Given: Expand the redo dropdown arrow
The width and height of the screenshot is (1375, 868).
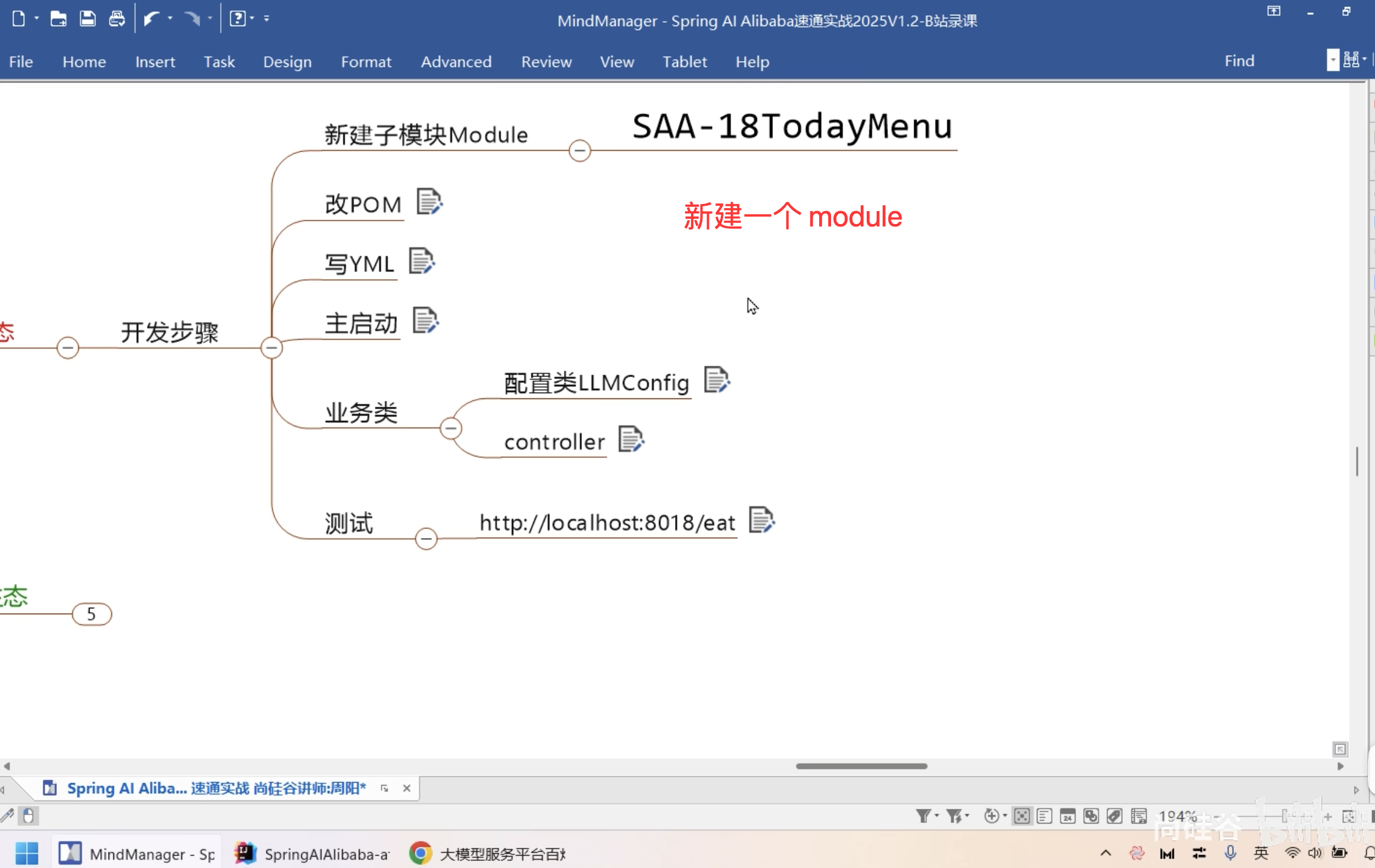Looking at the screenshot, I should (210, 18).
